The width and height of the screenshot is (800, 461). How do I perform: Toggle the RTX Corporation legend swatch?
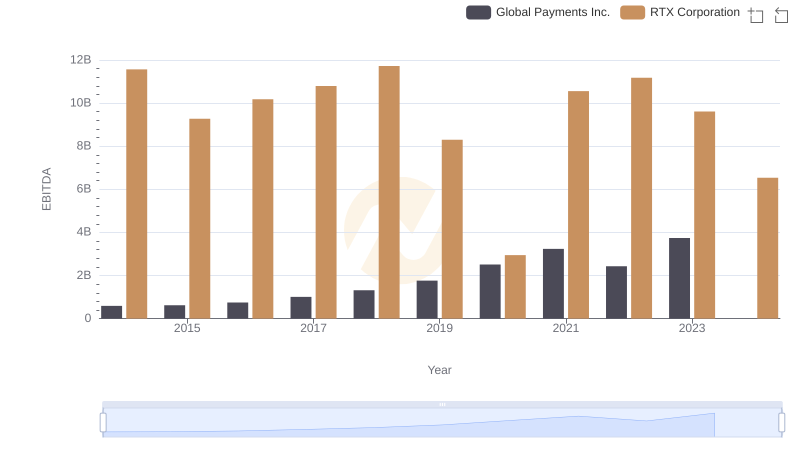click(633, 12)
